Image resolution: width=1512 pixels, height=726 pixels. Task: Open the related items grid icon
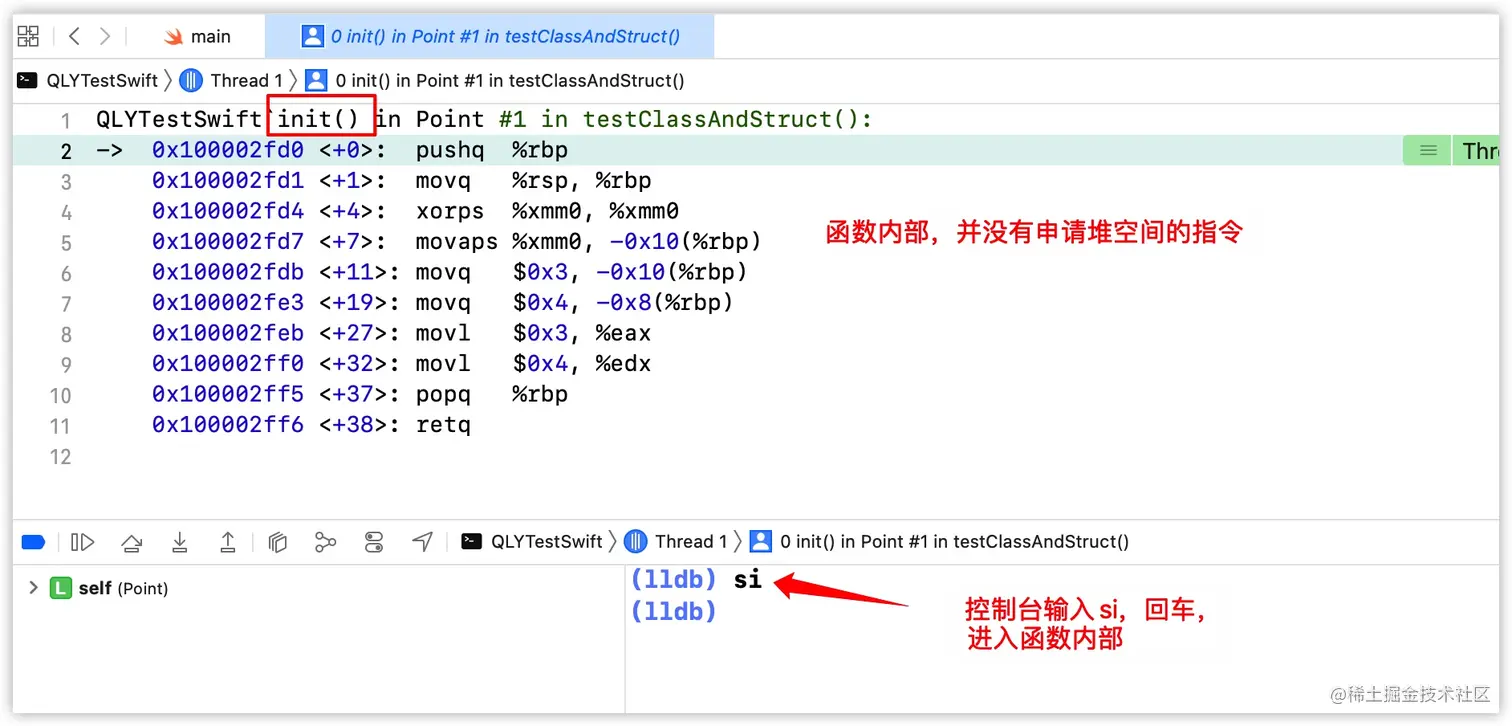coord(28,37)
